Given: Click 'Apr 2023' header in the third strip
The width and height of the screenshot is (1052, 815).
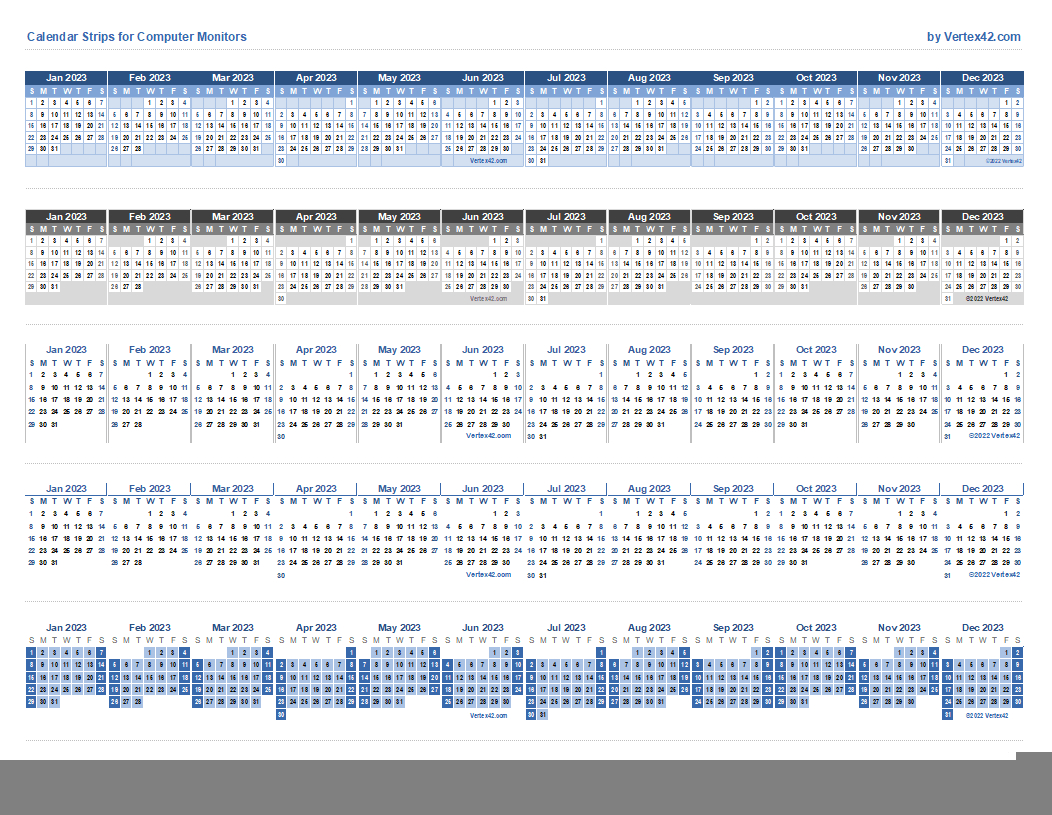Looking at the screenshot, I should pos(316,349).
